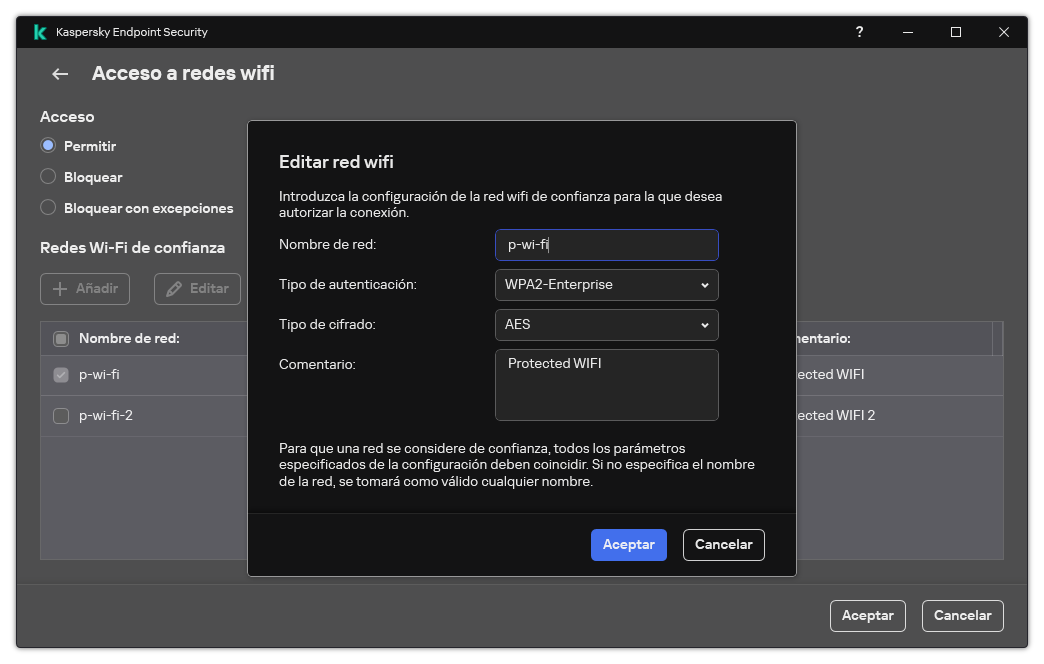This screenshot has width=1044, height=664.
Task: Open help via the question mark icon
Action: (859, 31)
